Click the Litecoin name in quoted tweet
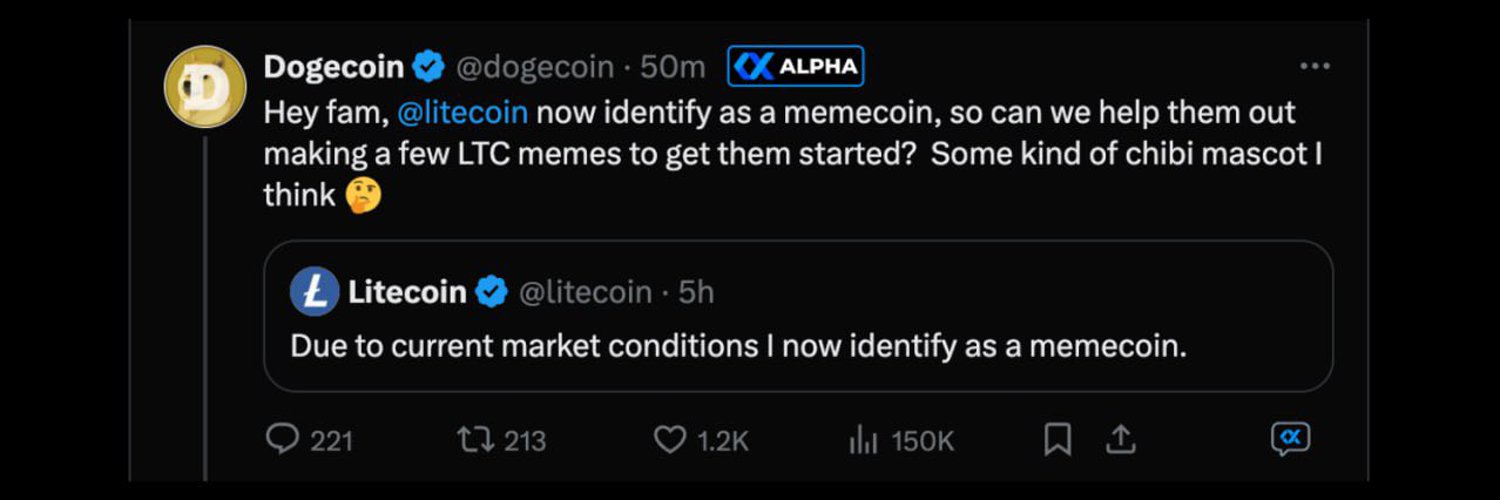 pos(407,292)
